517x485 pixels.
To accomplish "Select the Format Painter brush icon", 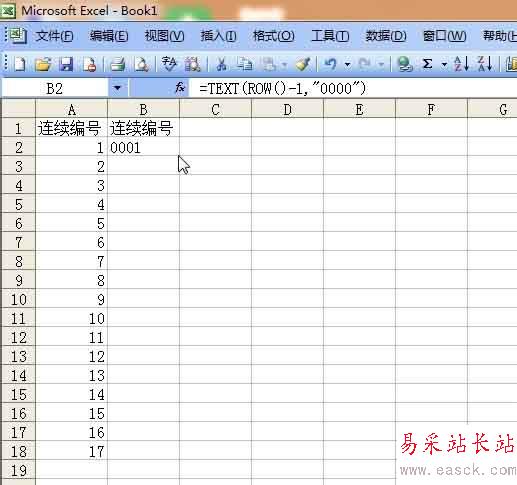I will (303, 64).
